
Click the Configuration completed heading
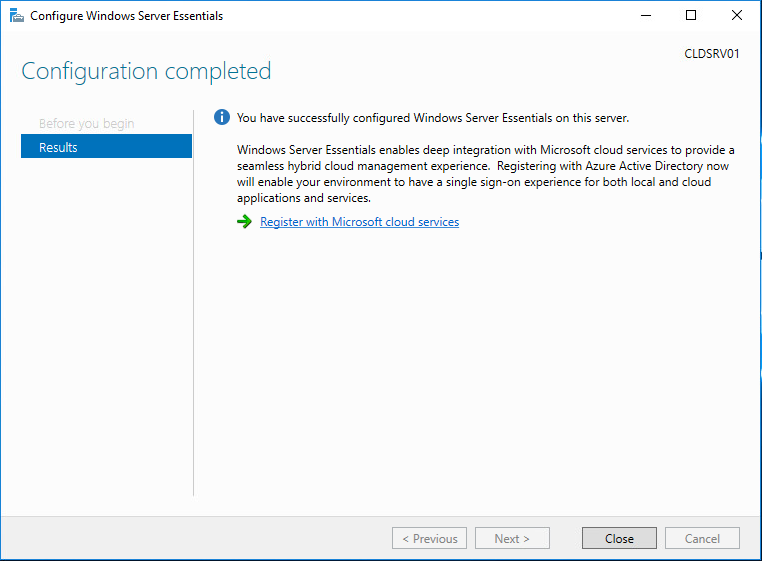pos(146,71)
